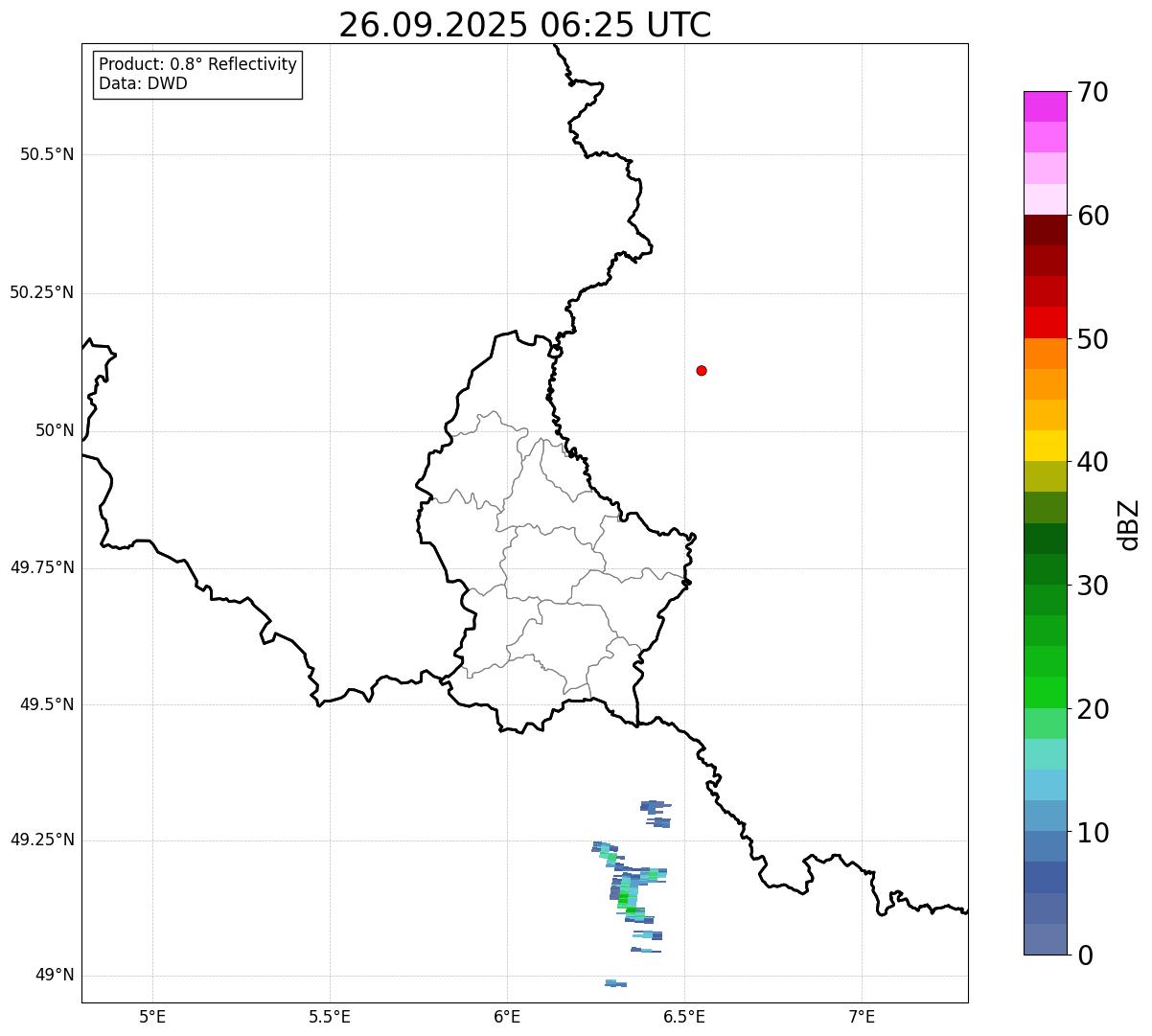
Task: Click the 'dBZ' colorbar axis label
Action: [x=1129, y=524]
